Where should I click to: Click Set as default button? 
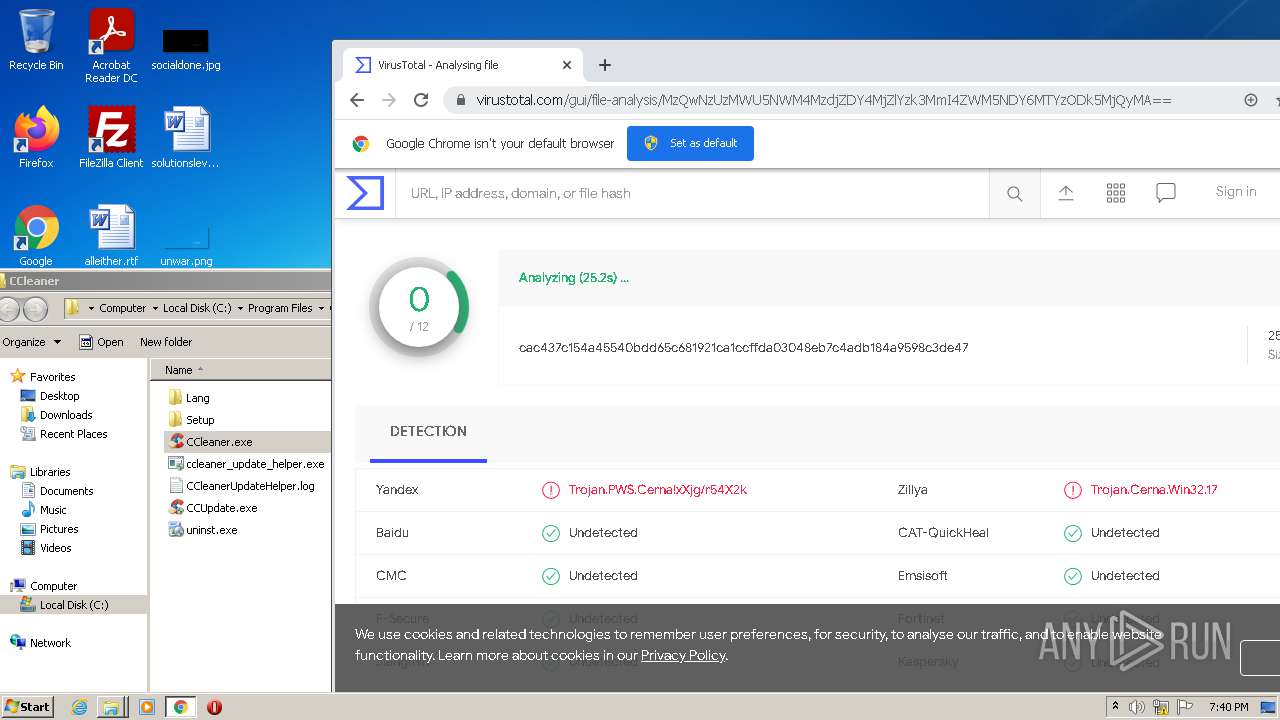click(690, 143)
